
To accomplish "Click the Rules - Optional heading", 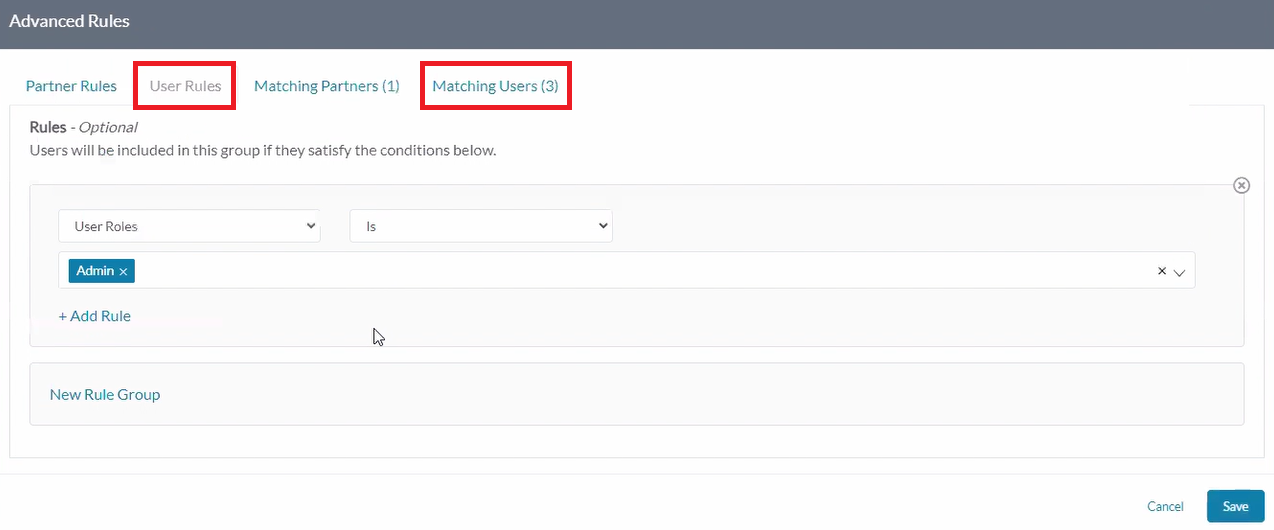I will [83, 127].
